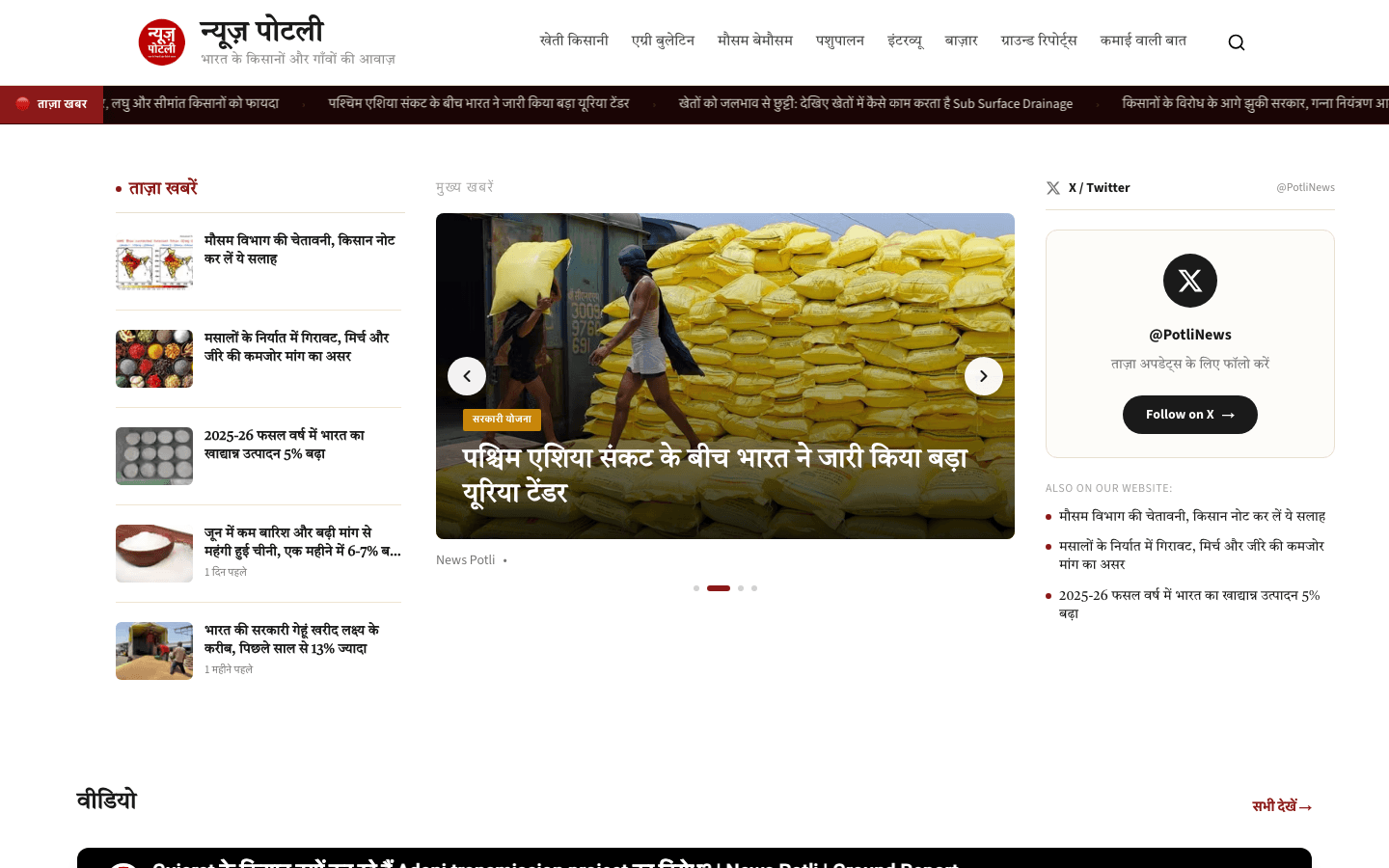Open weather map thumbnail for मौसम विभाग news
The width and height of the screenshot is (1389, 868).
click(154, 261)
